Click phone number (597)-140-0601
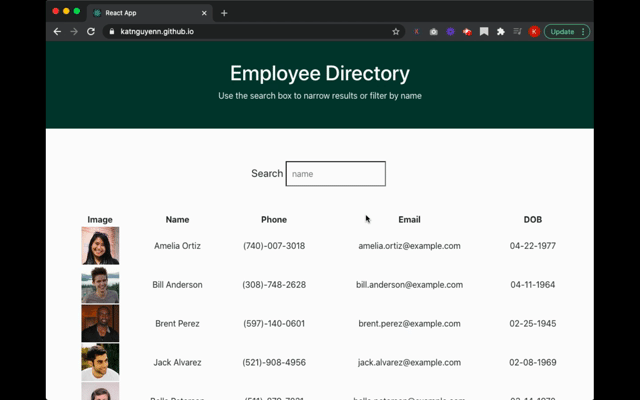Viewport: 640px width, 400px height. coord(274,323)
